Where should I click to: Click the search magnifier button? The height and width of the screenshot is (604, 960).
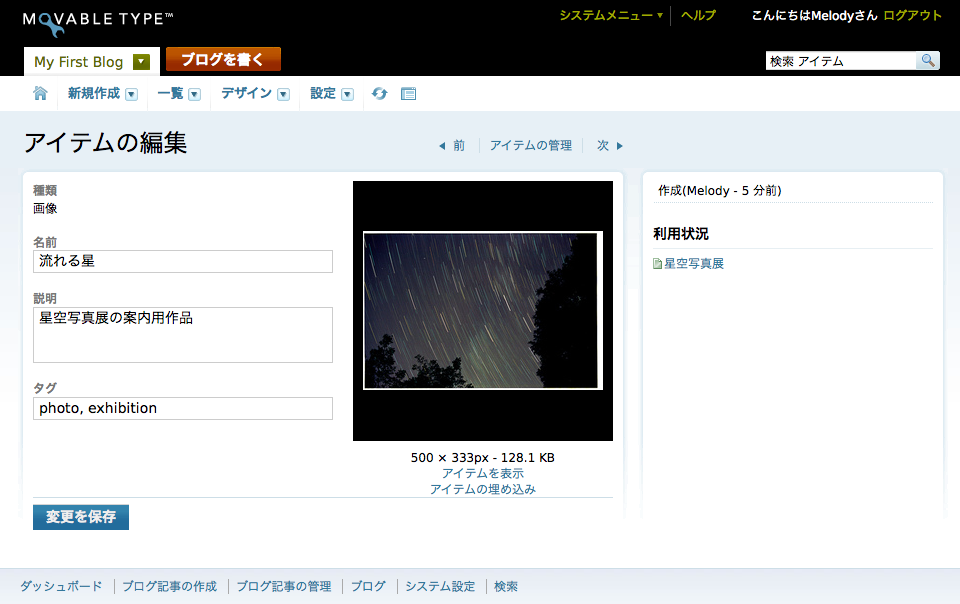click(x=928, y=61)
